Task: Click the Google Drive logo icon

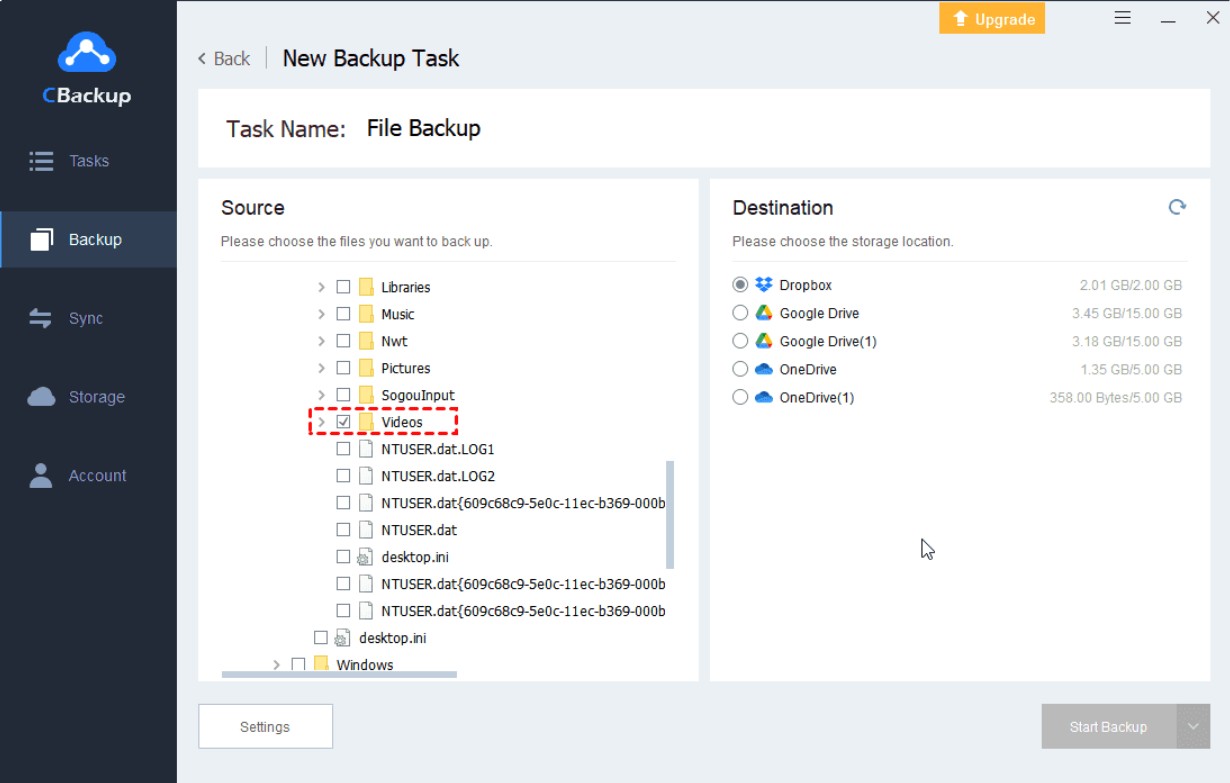Action: (x=764, y=313)
